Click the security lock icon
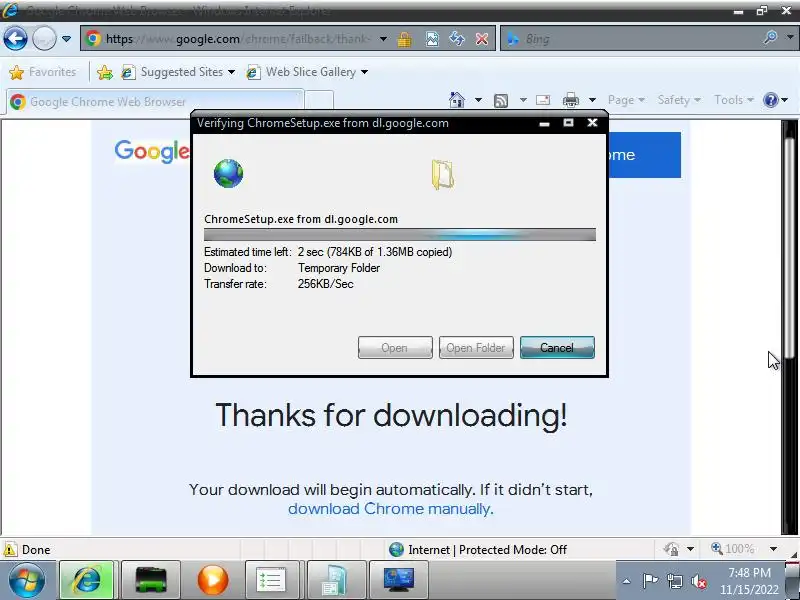This screenshot has width=800, height=600. click(405, 39)
